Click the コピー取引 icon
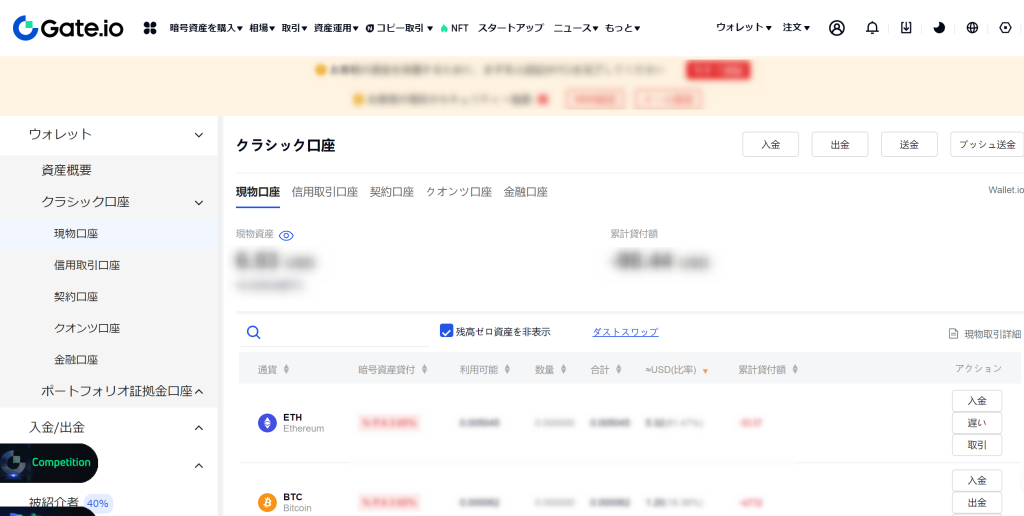The image size is (1024, 516). pyautogui.click(x=370, y=28)
